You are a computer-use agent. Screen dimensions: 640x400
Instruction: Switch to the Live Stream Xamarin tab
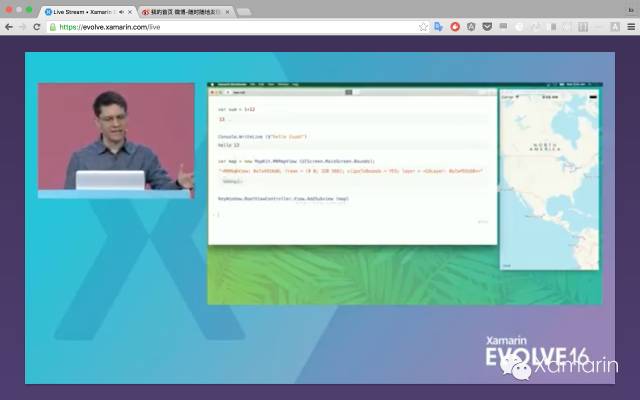(x=88, y=12)
